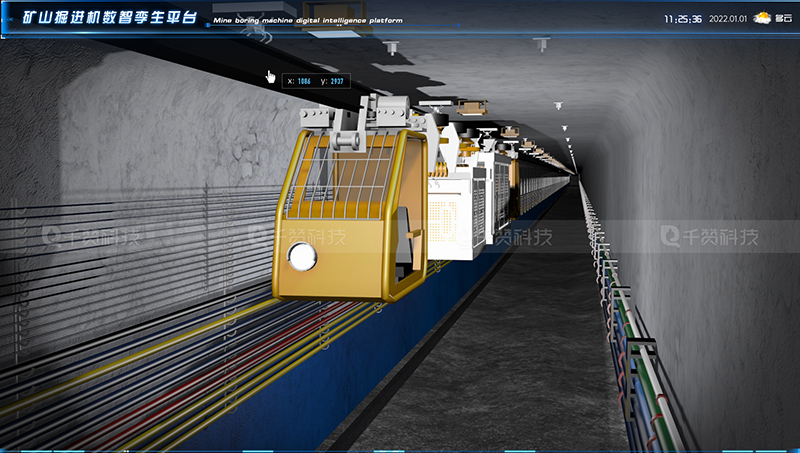Click the round white headlight on yellow cabin
Screen dimensions: 800x453
[x=301, y=257]
